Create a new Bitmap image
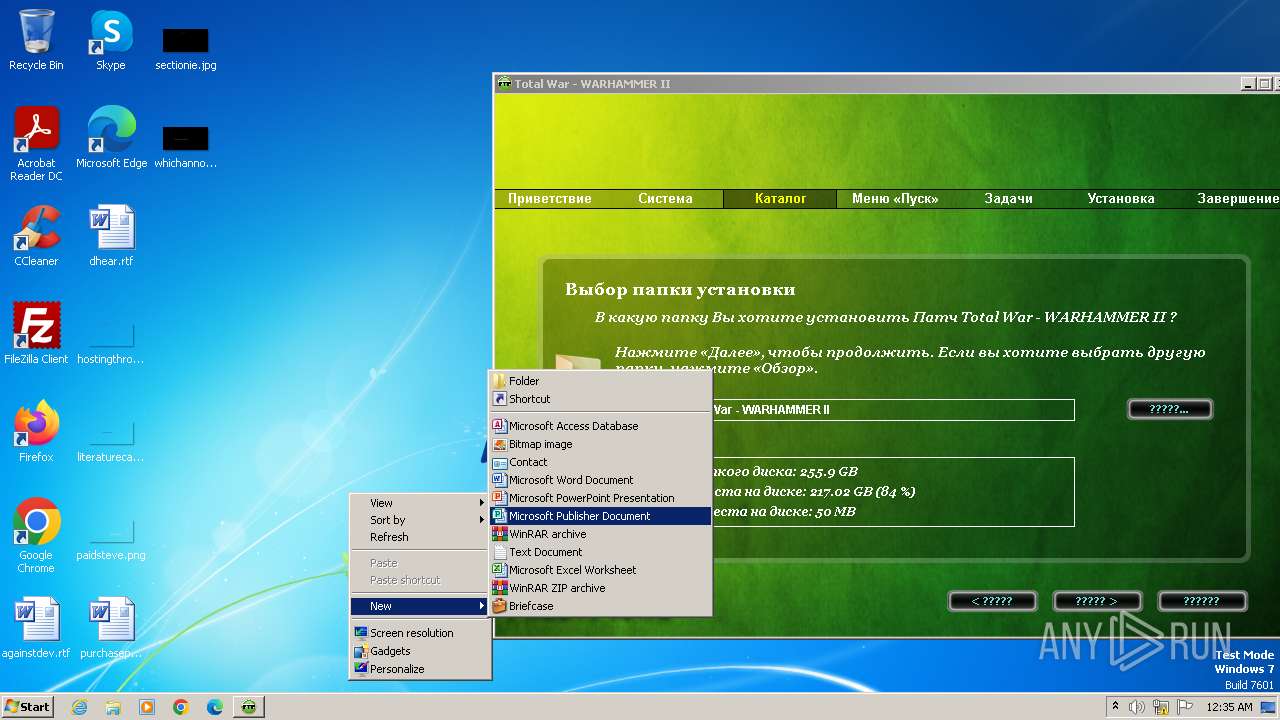The height and width of the screenshot is (720, 1280). (x=600, y=444)
